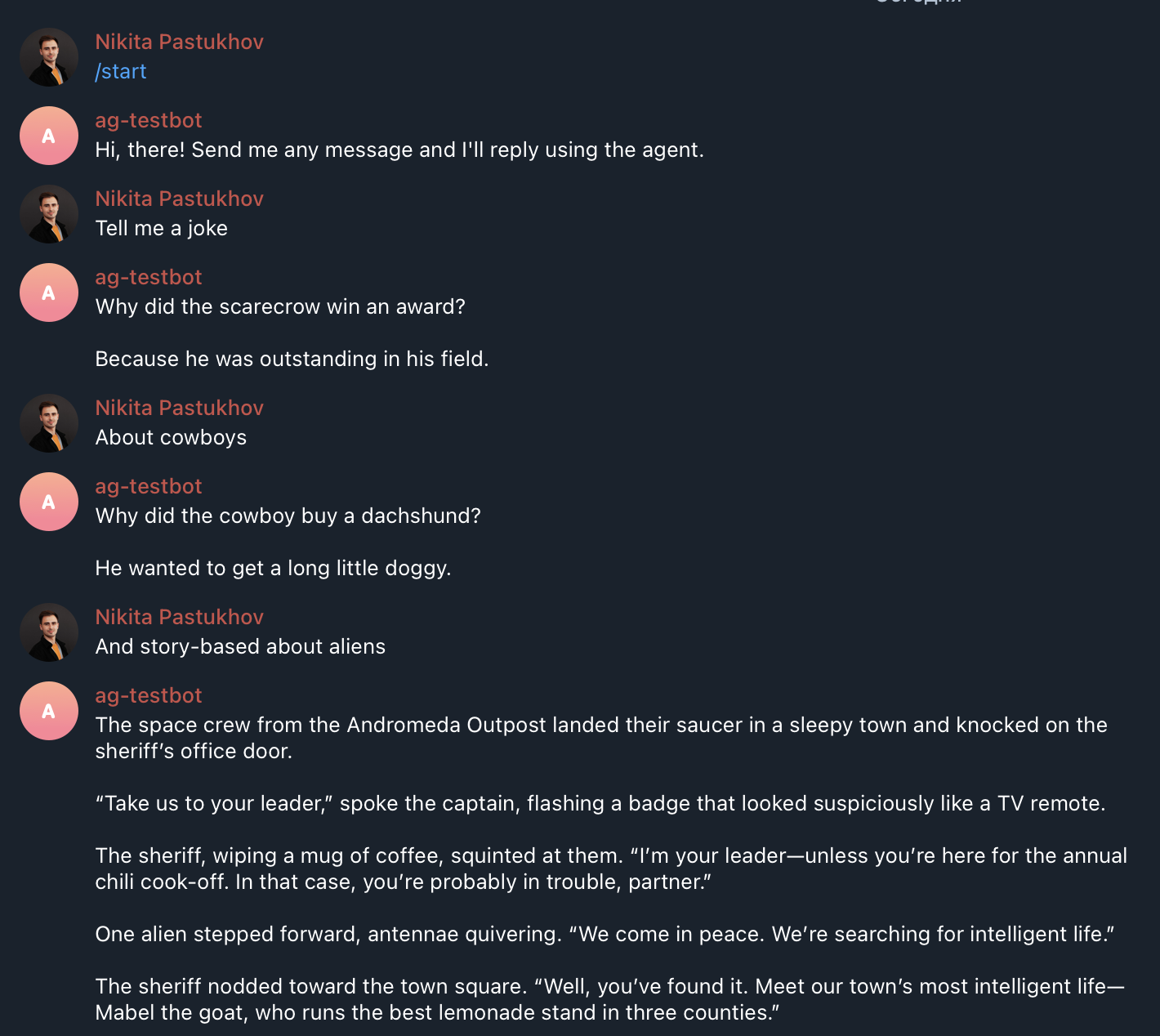Image resolution: width=1160 pixels, height=1036 pixels.
Task: Click the ag-testbot avatar beside the greeting message
Action: 48,136
